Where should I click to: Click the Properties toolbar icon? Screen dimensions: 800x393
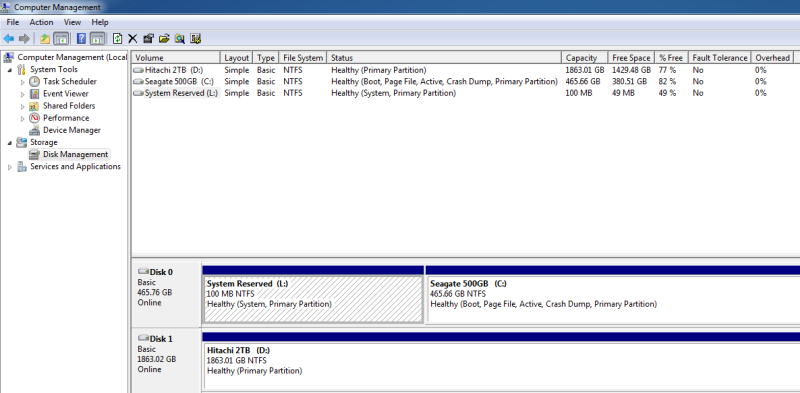click(148, 39)
